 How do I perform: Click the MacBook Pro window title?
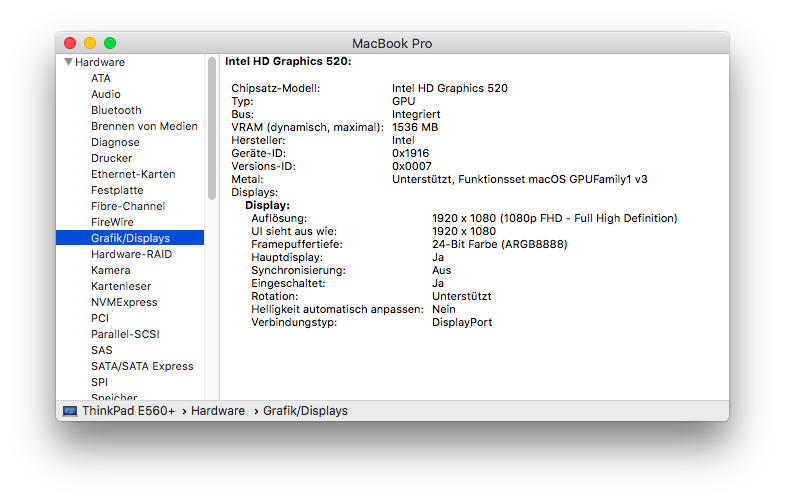392,44
